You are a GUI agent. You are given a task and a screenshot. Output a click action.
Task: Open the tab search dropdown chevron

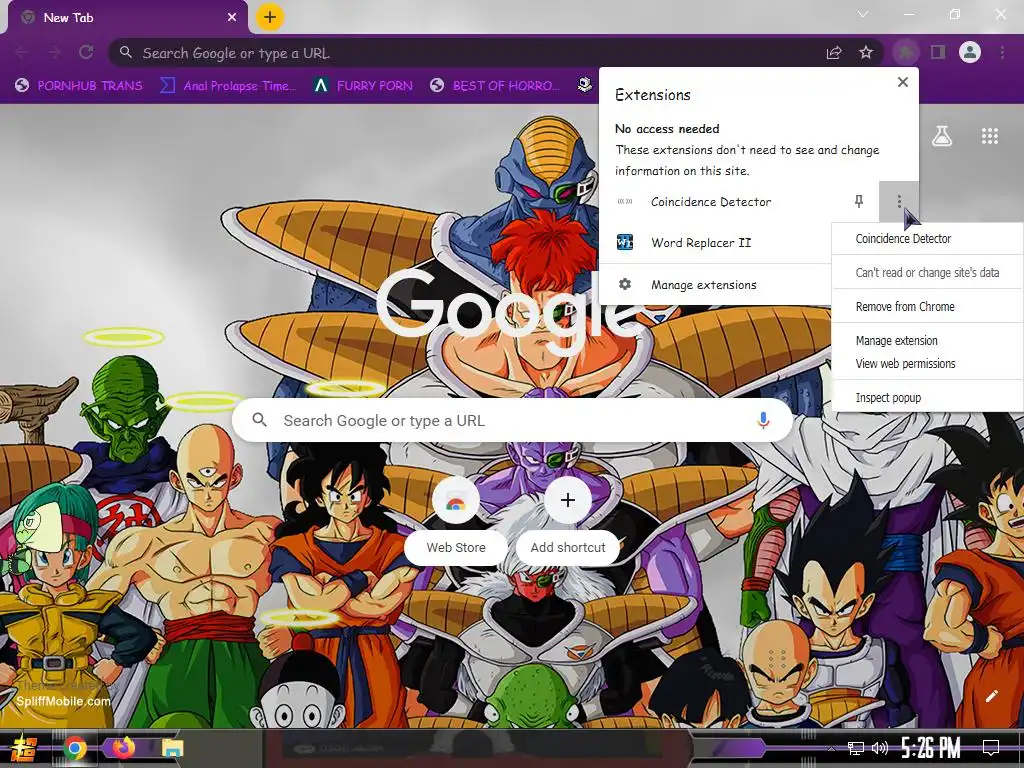863,14
